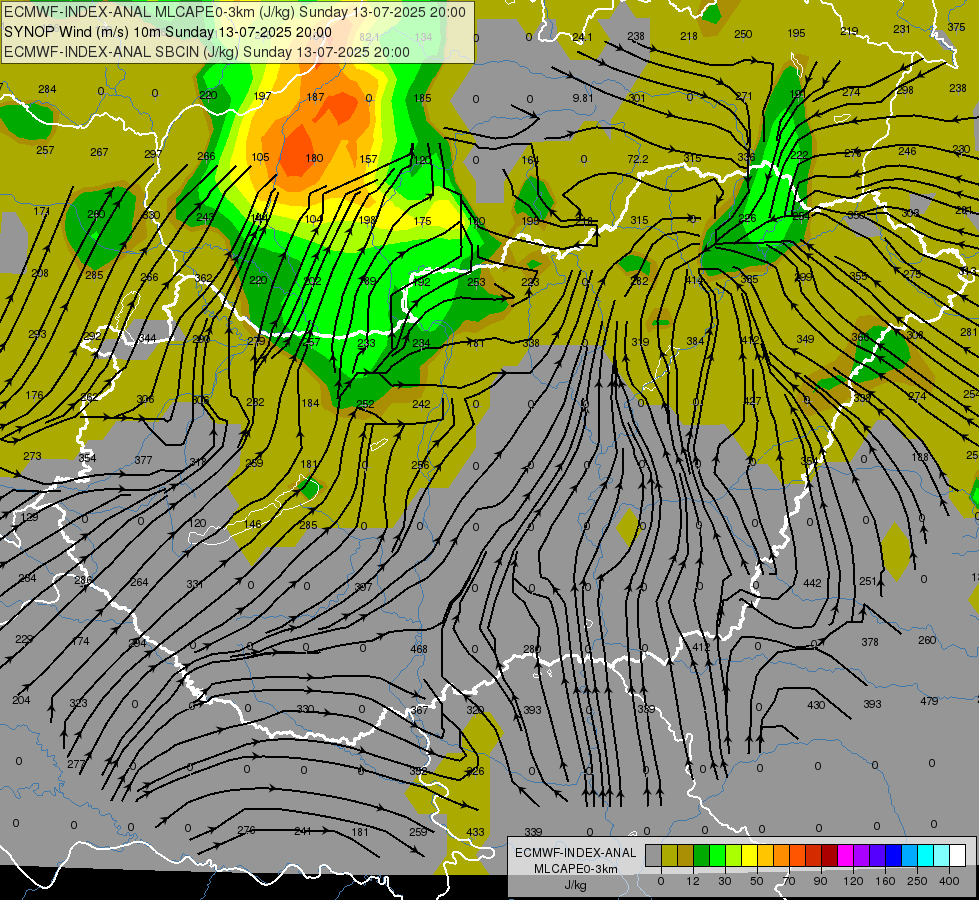Click the legend tick label 400
Image resolution: width=979 pixels, height=900 pixels.
[x=949, y=881]
